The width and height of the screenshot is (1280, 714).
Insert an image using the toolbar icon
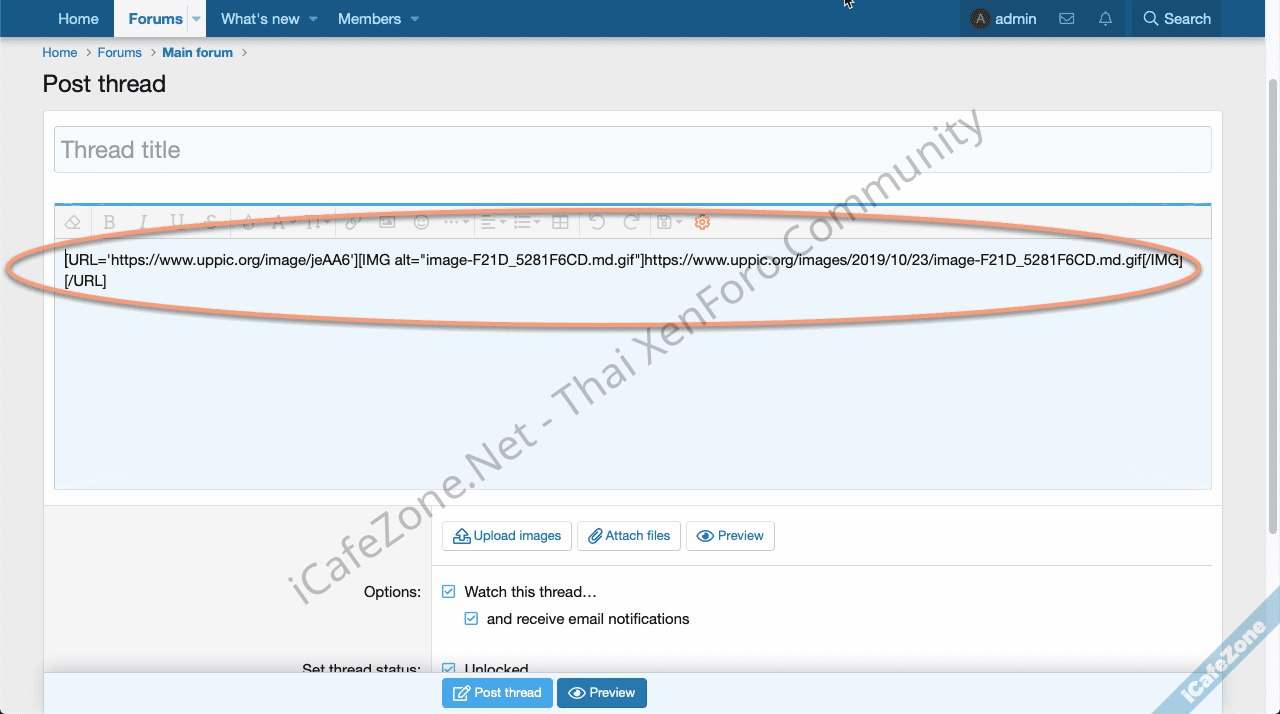387,222
